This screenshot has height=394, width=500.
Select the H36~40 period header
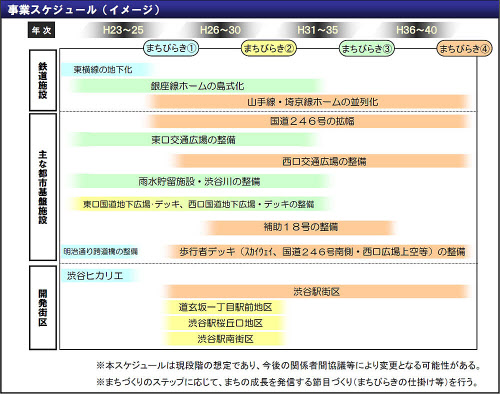pyautogui.click(x=416, y=30)
